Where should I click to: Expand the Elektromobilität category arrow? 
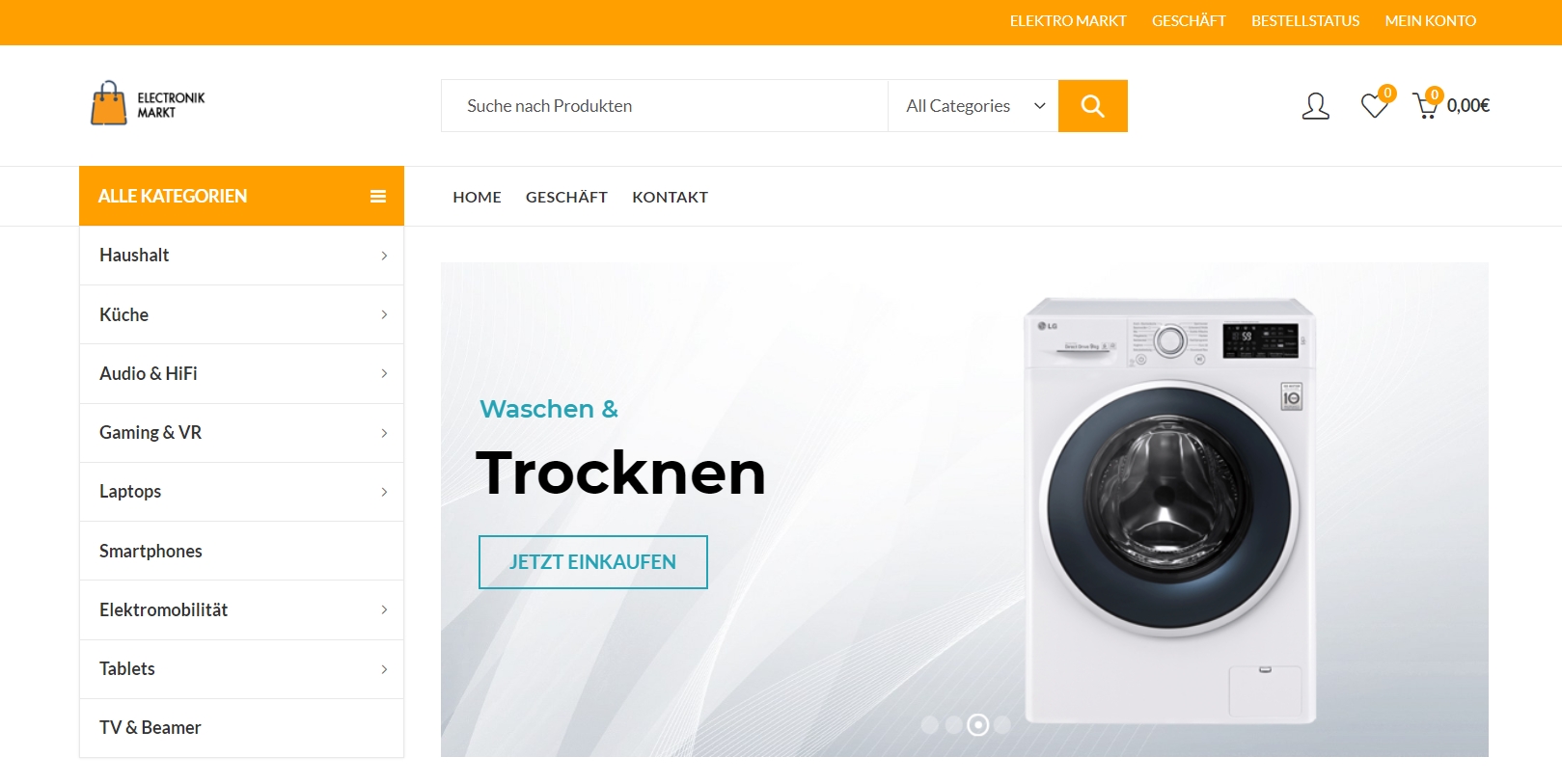click(384, 610)
